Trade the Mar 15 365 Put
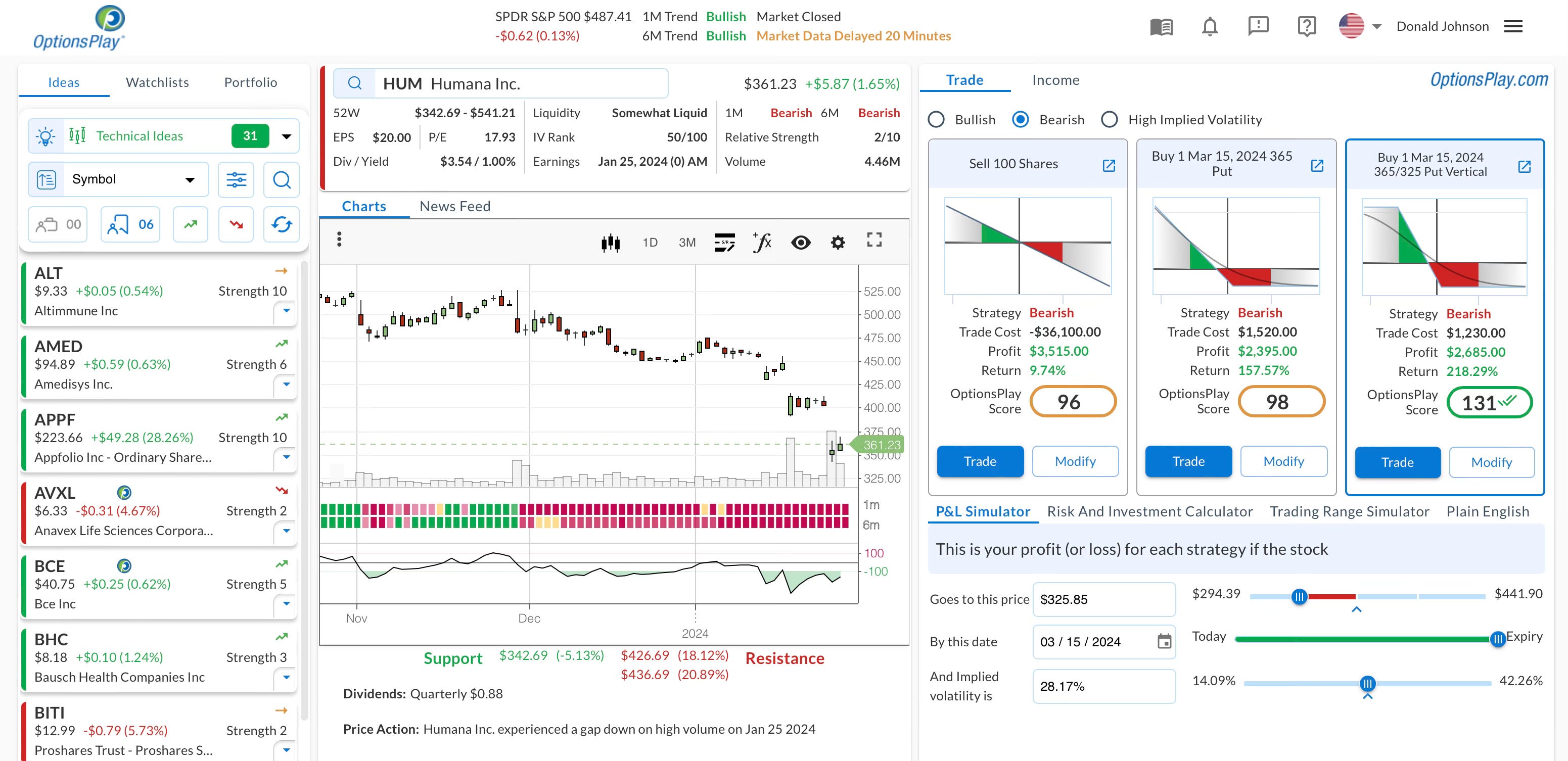 tap(1188, 461)
